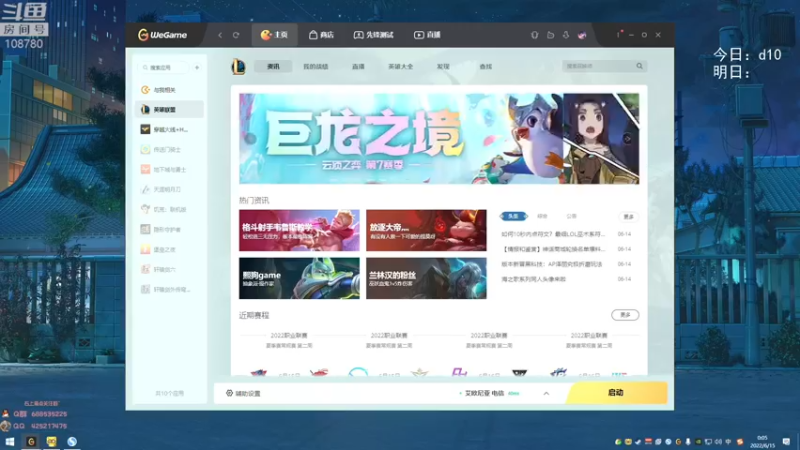Select the 饥荒 联机版 sidebar entry
The width and height of the screenshot is (800, 450).
pos(169,209)
